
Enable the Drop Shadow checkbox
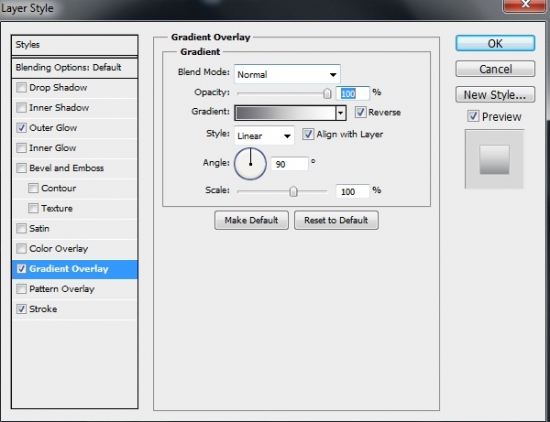coord(21,87)
